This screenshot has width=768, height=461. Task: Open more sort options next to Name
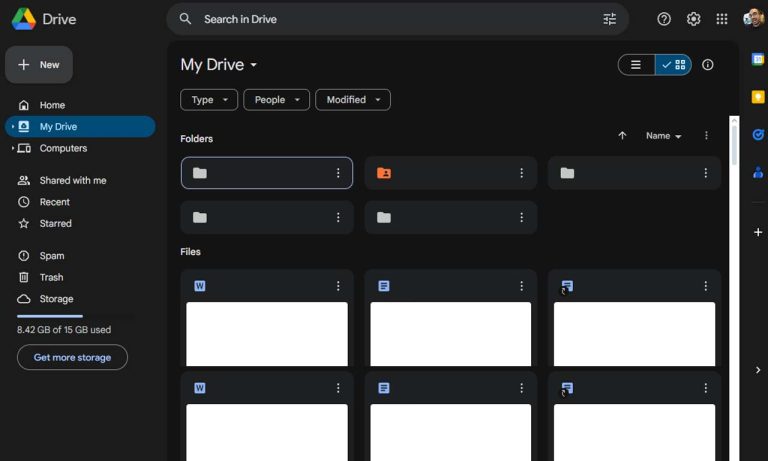(x=706, y=136)
